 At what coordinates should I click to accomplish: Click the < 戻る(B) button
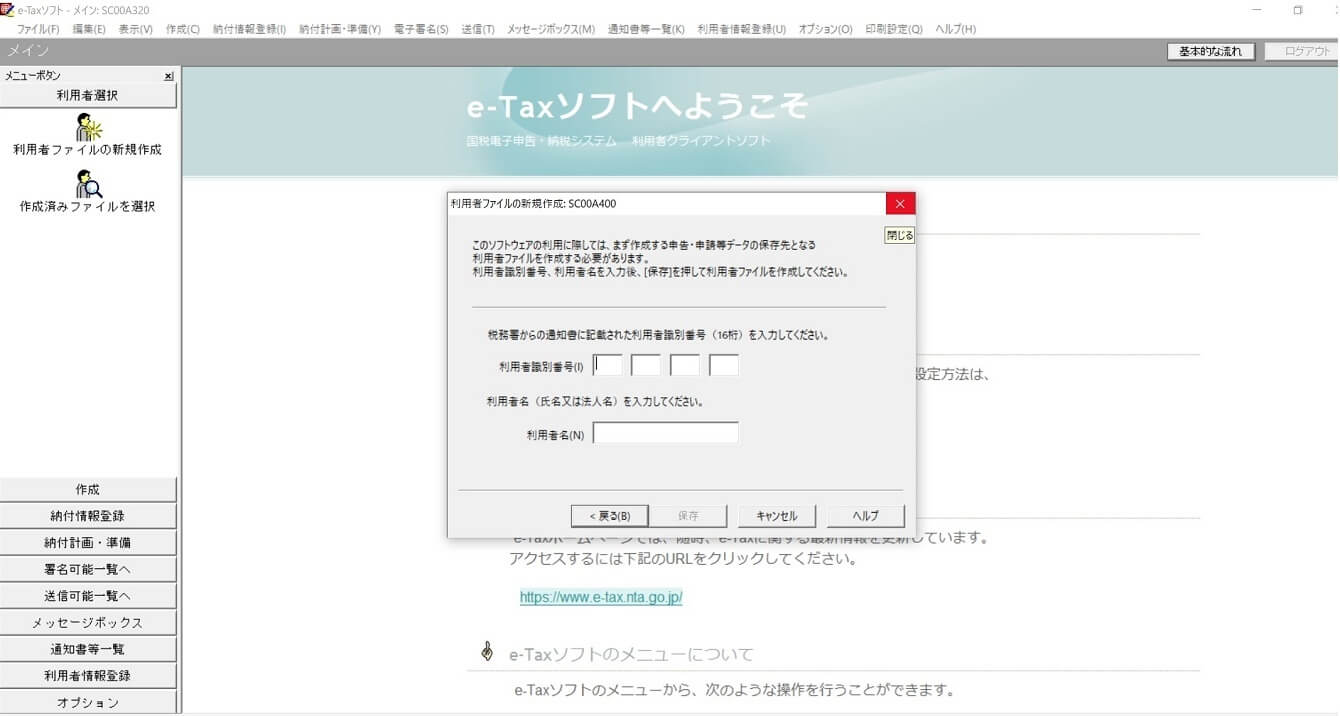pos(610,516)
